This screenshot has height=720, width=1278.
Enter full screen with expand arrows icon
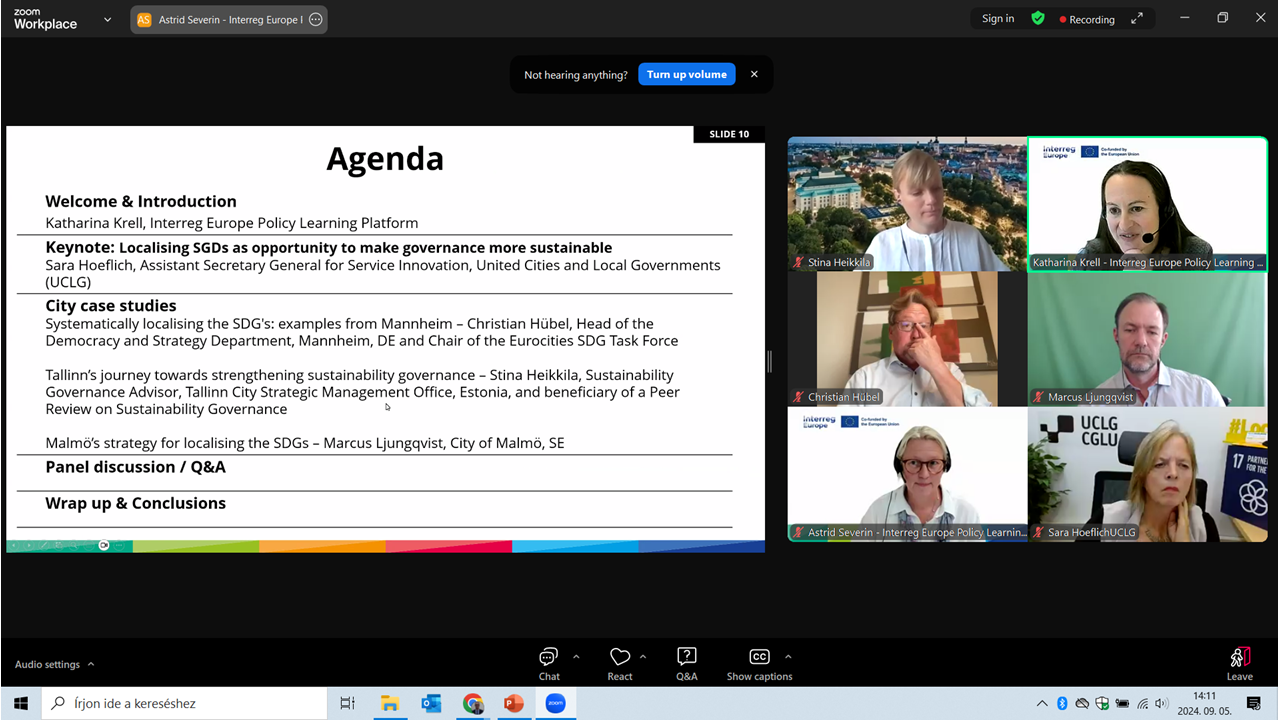(x=1137, y=19)
